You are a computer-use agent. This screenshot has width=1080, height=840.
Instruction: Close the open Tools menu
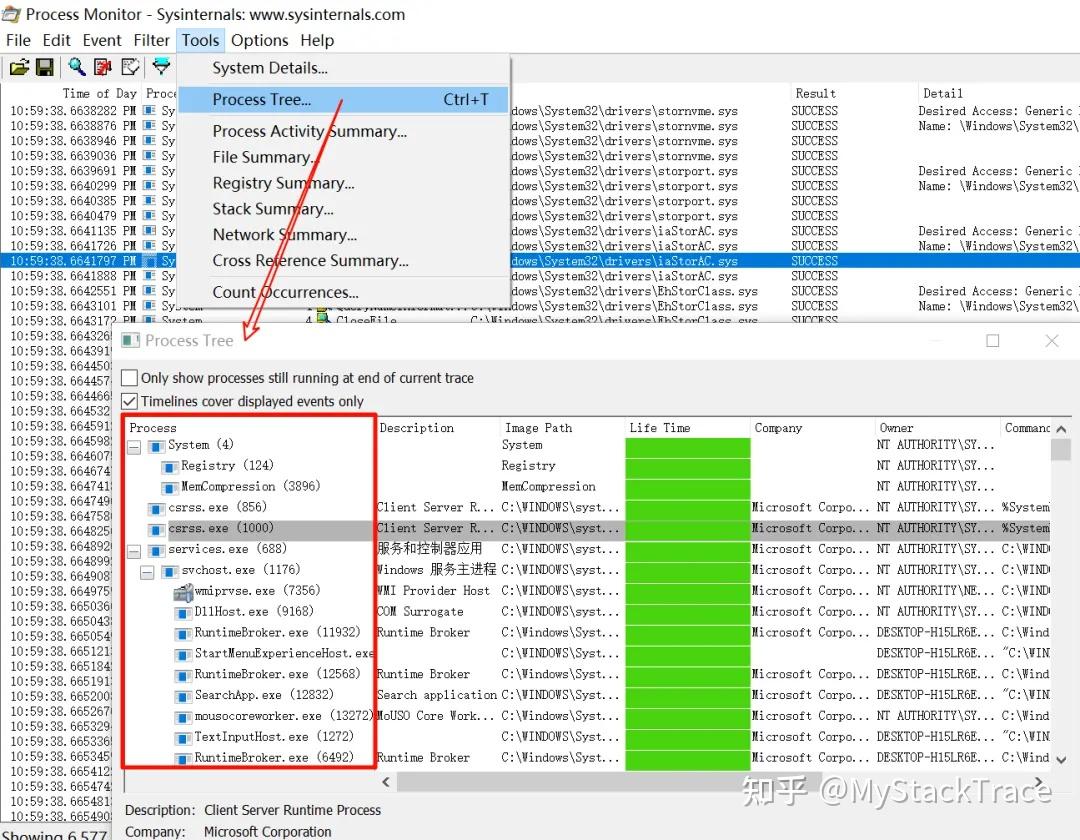click(x=200, y=41)
